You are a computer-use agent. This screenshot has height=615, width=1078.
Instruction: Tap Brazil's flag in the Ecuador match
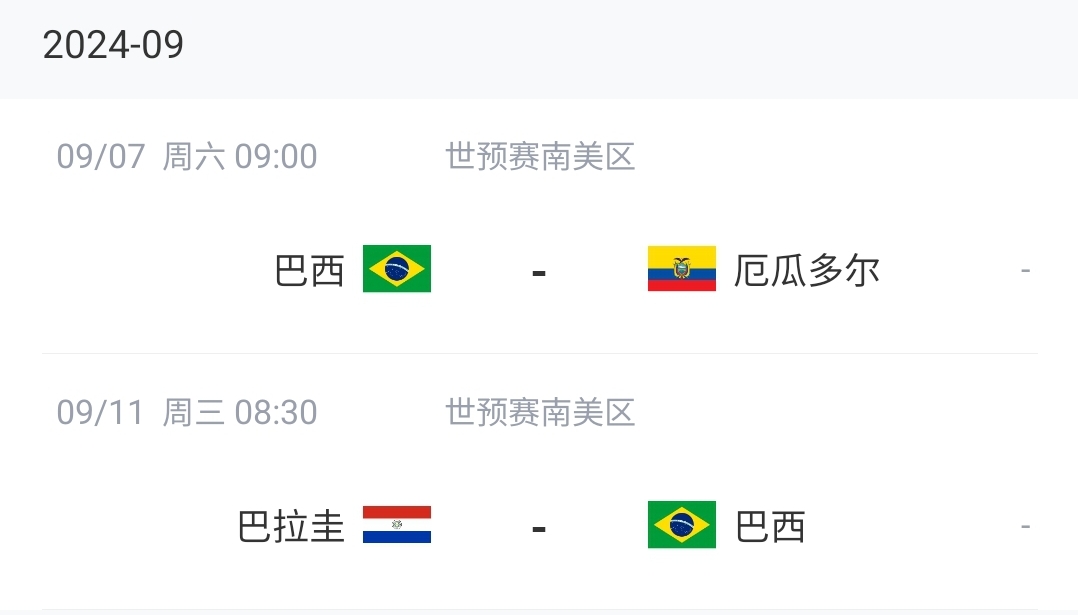[x=397, y=269]
